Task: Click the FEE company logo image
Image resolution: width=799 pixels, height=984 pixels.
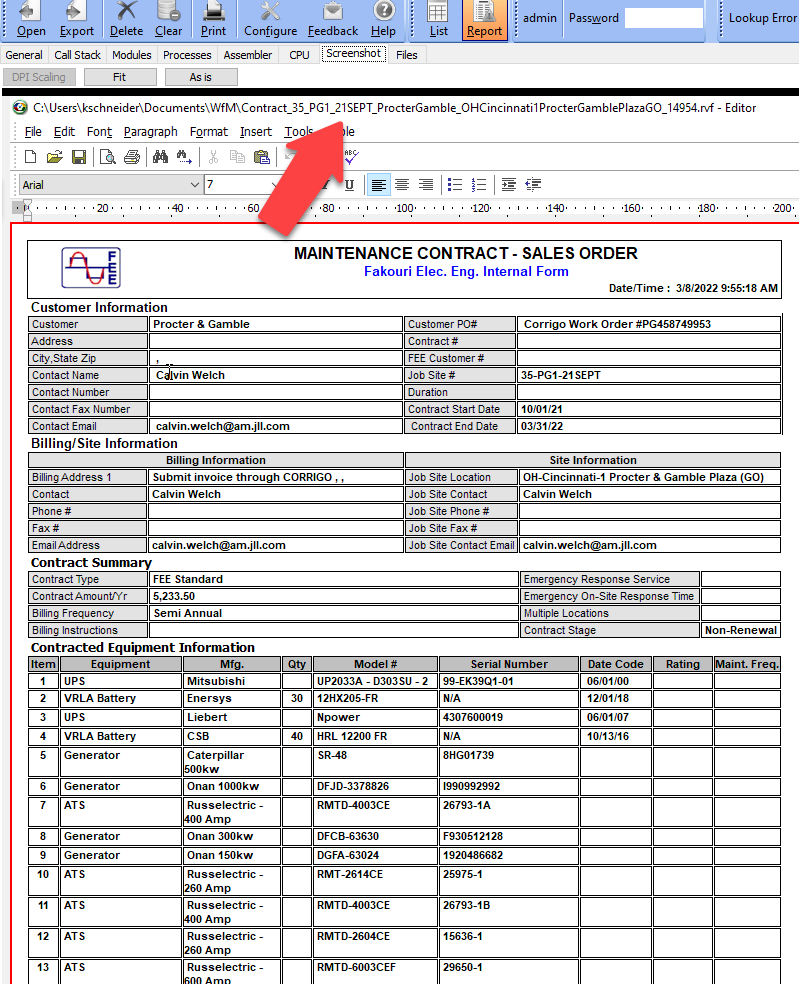Action: (x=91, y=268)
